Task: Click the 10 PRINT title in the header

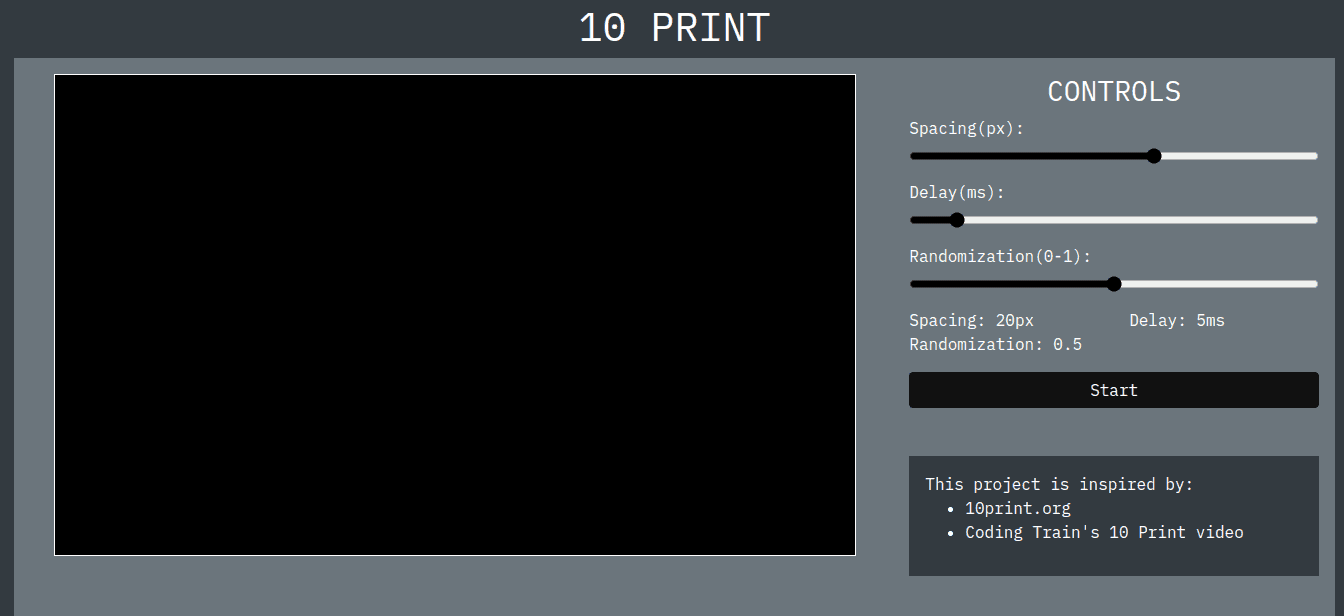Action: 673,28
